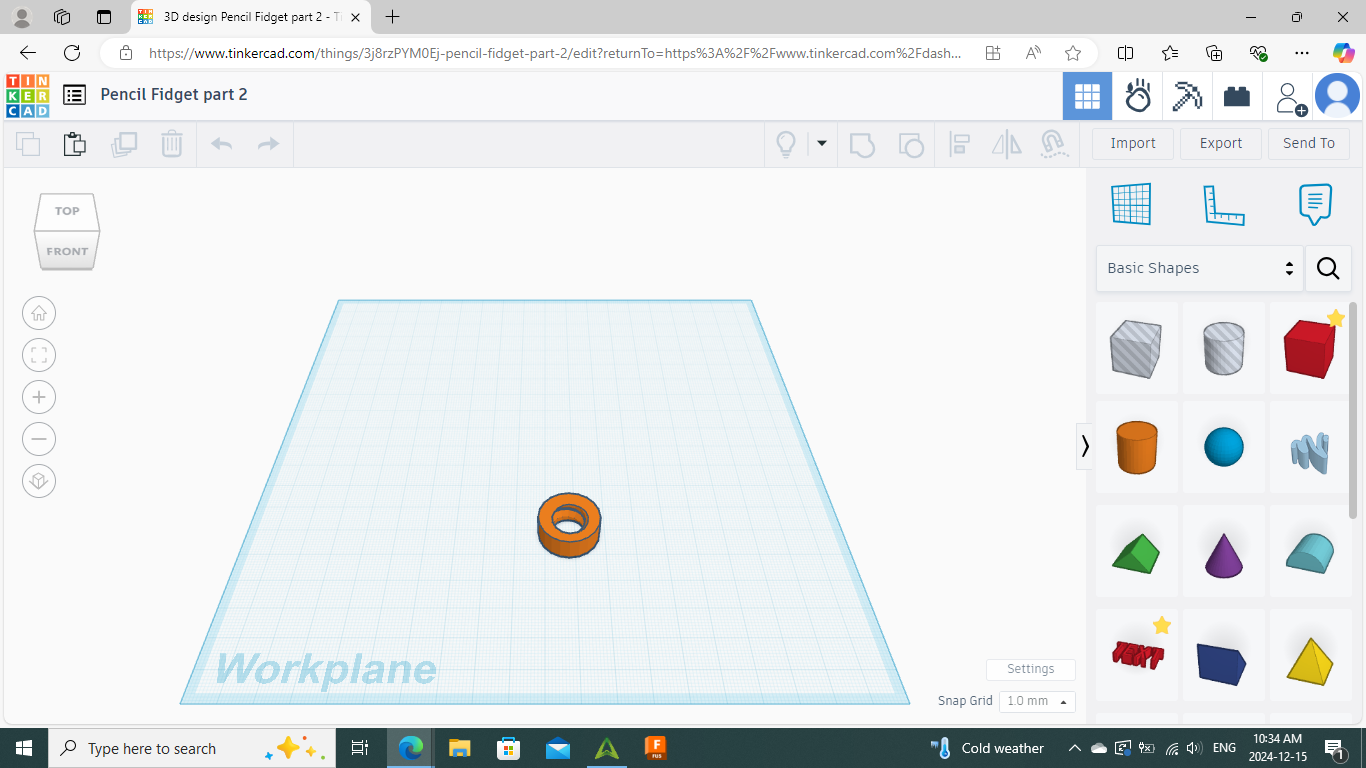Open the Snap Grid 1.0 mm dropdown

[1037, 701]
